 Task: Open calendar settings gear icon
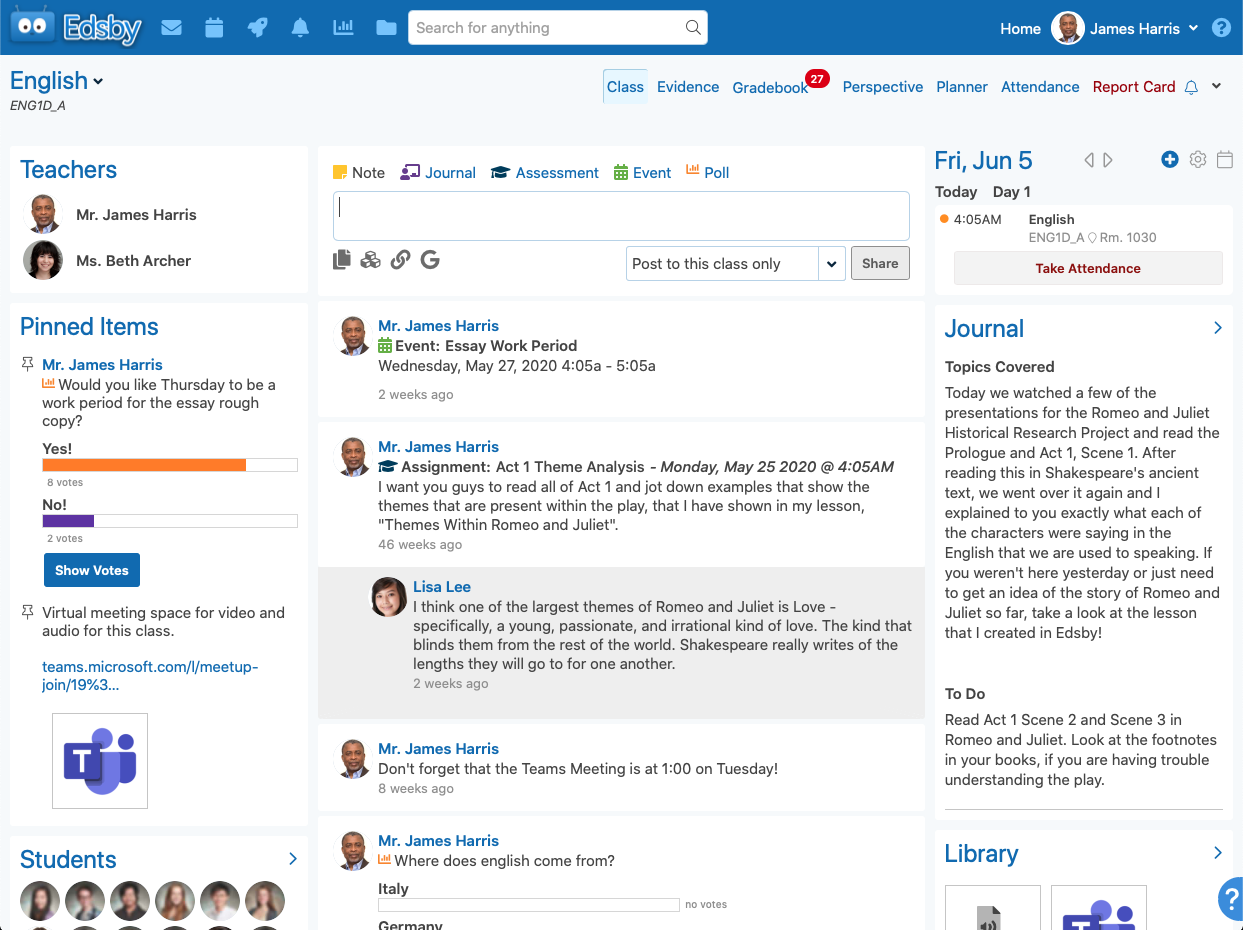tap(1198, 160)
